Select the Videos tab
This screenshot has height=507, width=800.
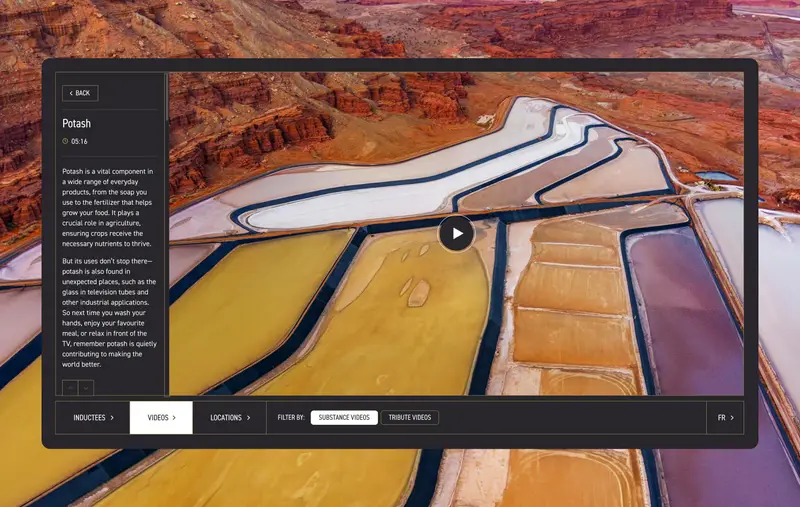coord(161,418)
